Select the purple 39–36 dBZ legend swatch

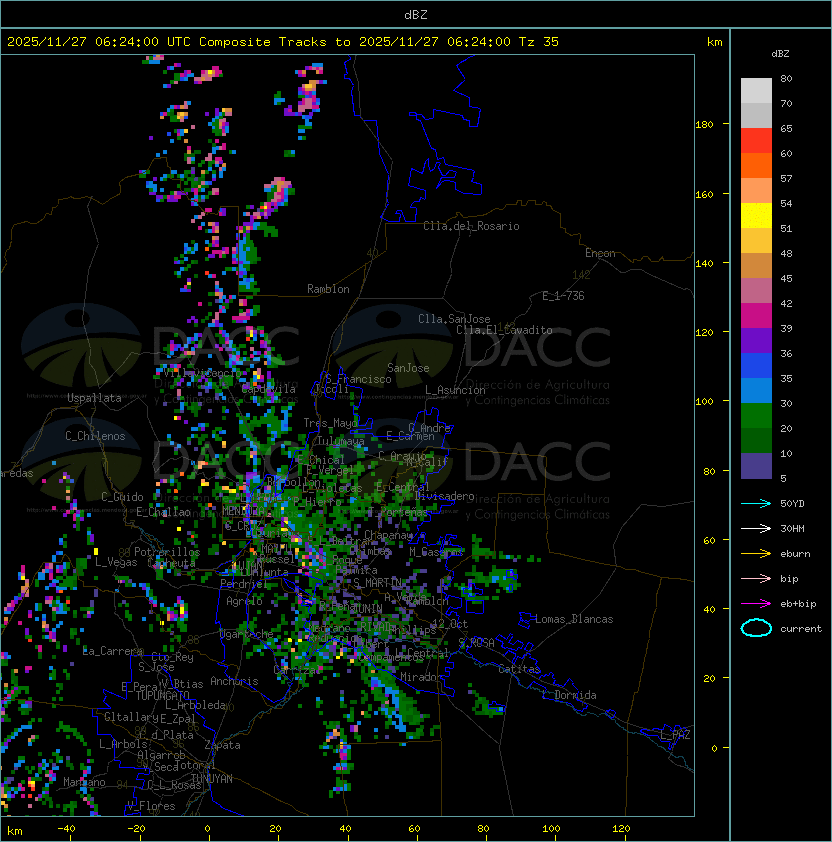tap(756, 341)
